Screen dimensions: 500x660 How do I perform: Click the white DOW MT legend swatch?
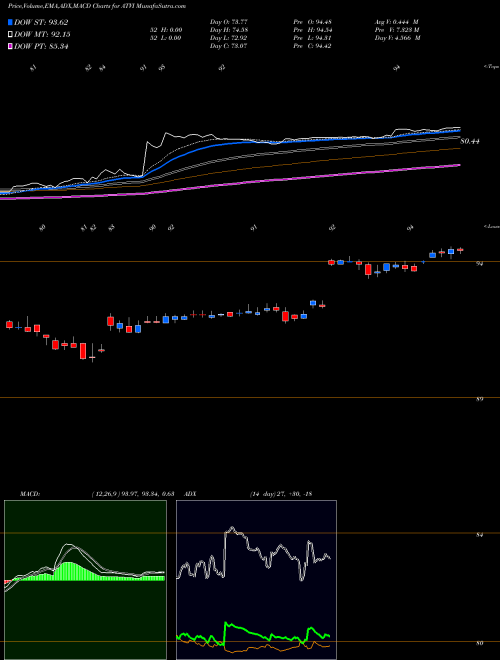(11, 34)
